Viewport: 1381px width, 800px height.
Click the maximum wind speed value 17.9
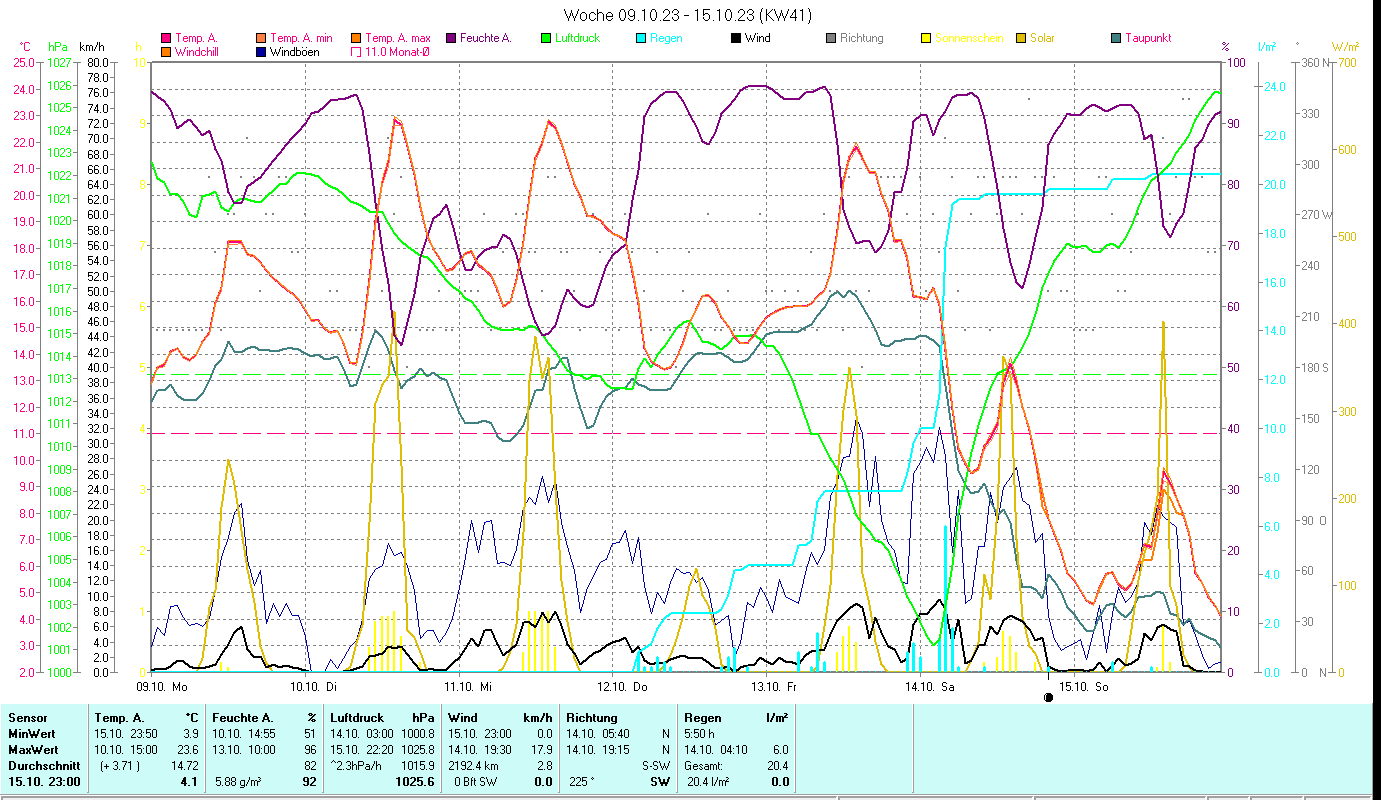click(541, 749)
